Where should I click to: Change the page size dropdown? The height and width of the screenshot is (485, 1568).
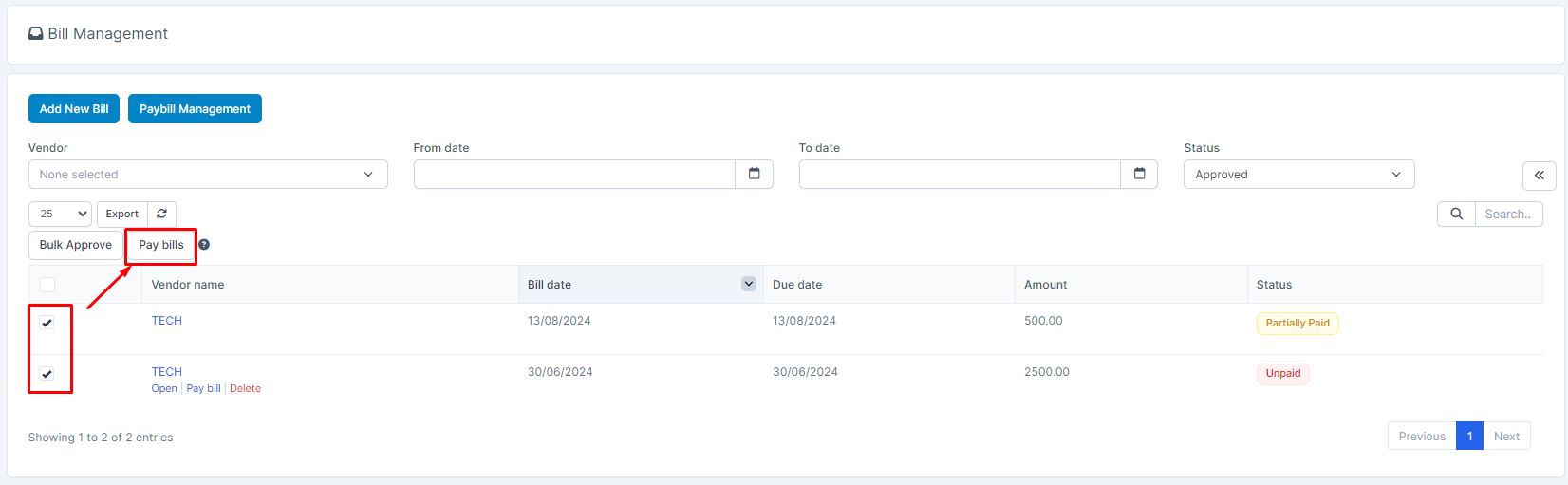(60, 215)
